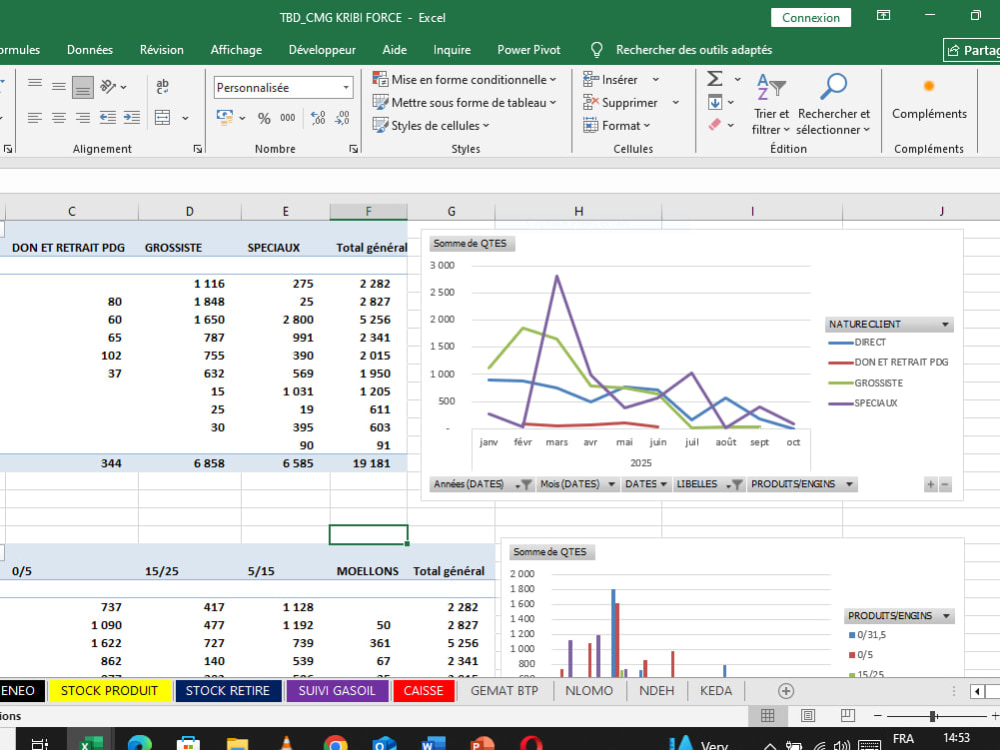The image size is (1000, 750).
Task: Expand Styles de cellules gallery
Action: point(431,126)
